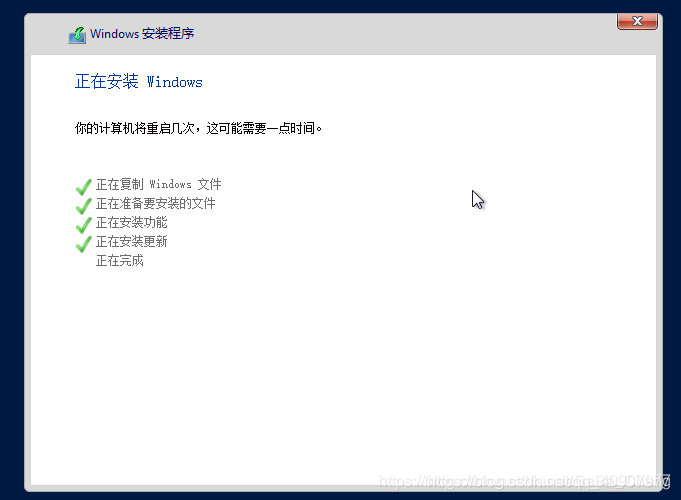Select the 正在安装更新 step text
The height and width of the screenshot is (500, 681).
coord(132,242)
